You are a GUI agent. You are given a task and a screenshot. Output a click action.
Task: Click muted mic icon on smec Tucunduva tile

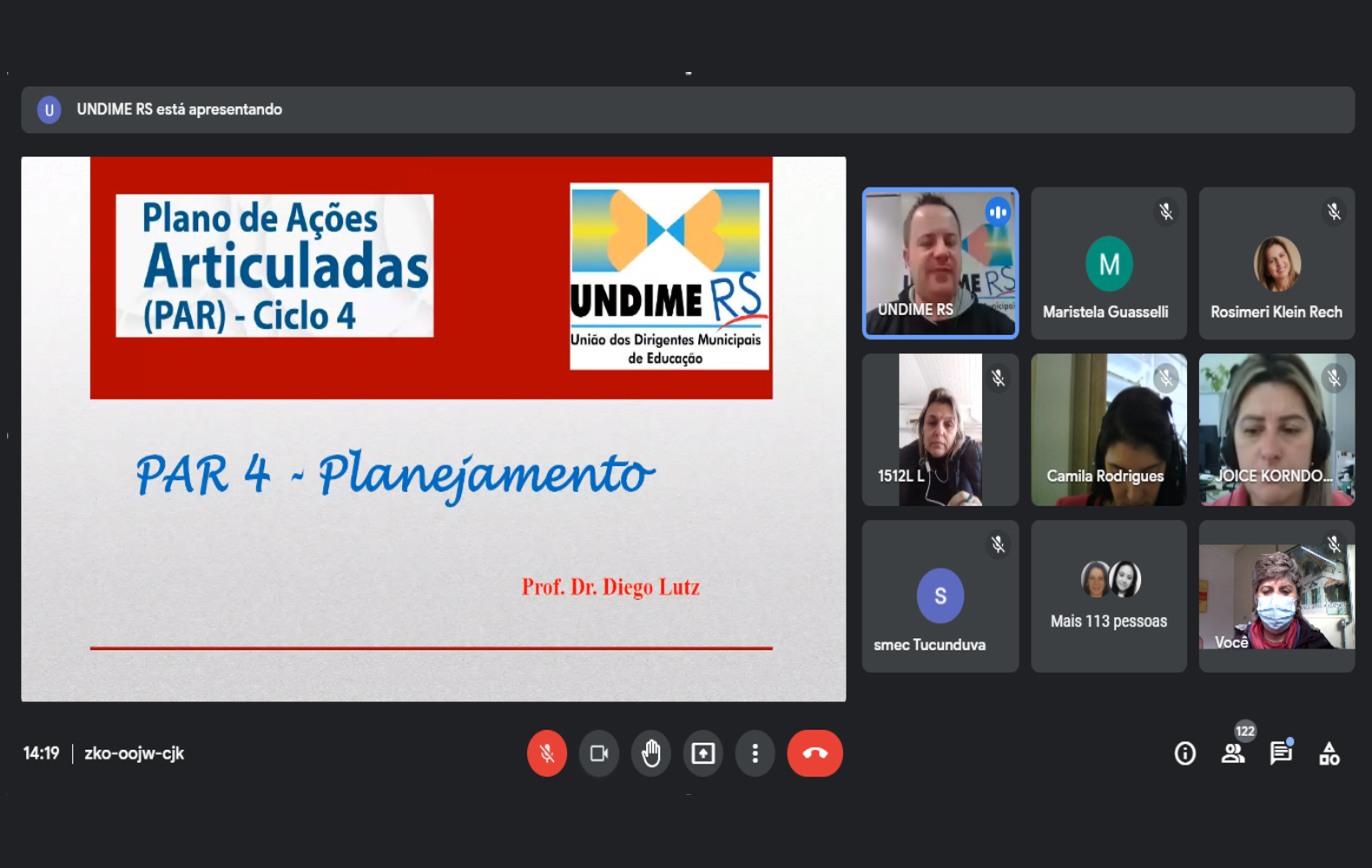pos(998,545)
